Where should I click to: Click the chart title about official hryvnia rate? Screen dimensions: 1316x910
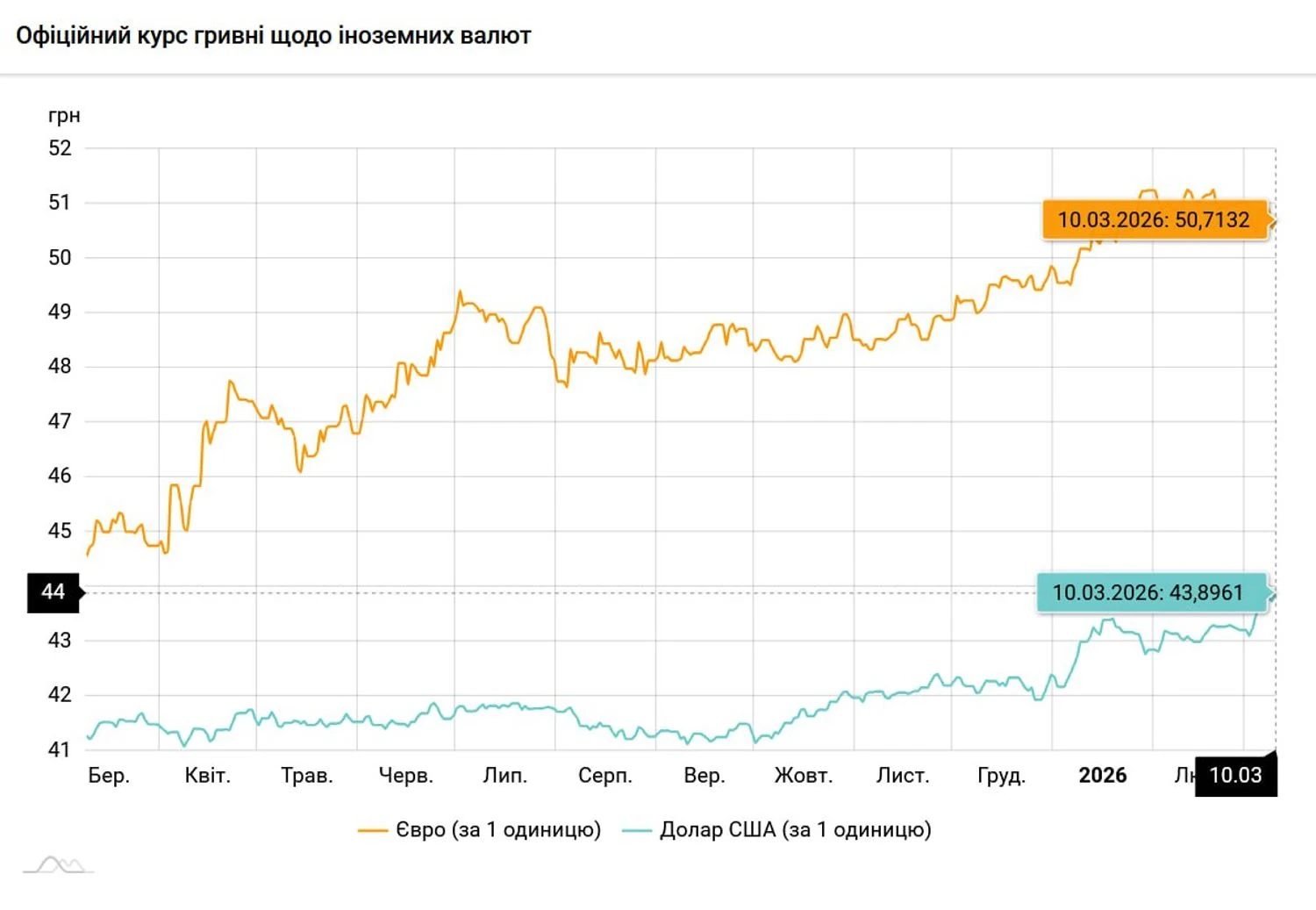pos(274,36)
